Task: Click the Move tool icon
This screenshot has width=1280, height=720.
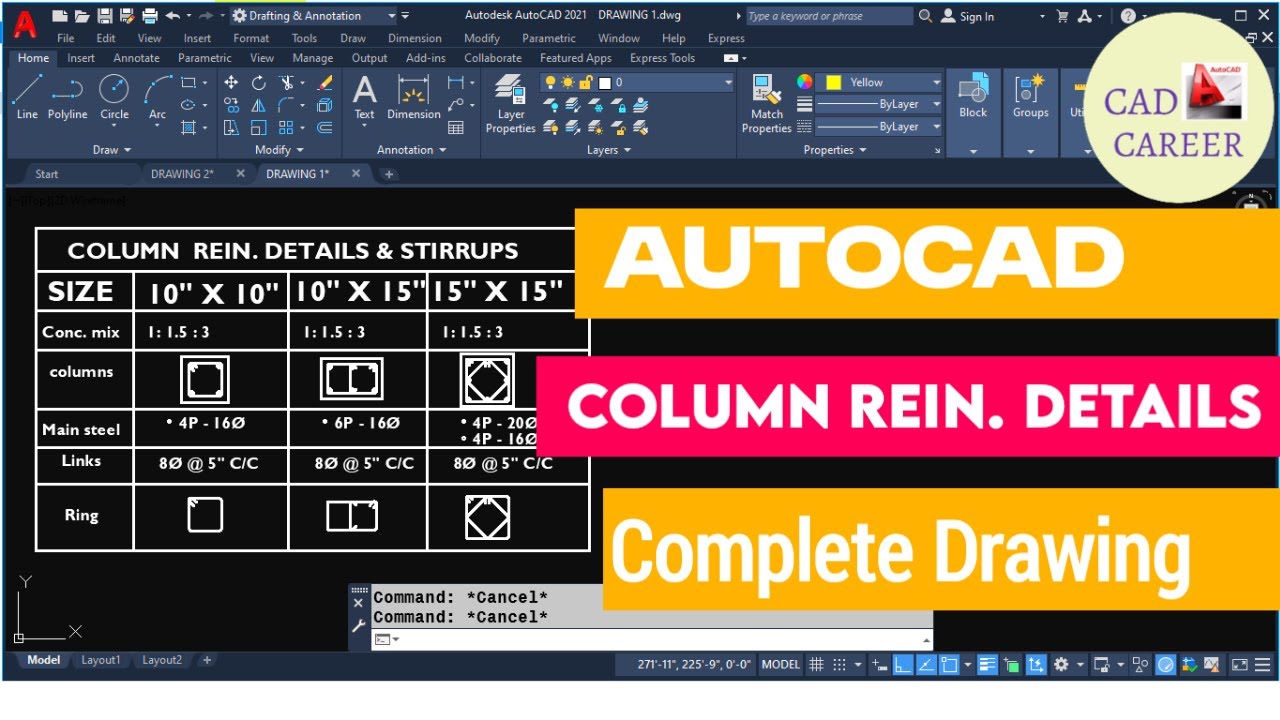Action: click(x=231, y=83)
